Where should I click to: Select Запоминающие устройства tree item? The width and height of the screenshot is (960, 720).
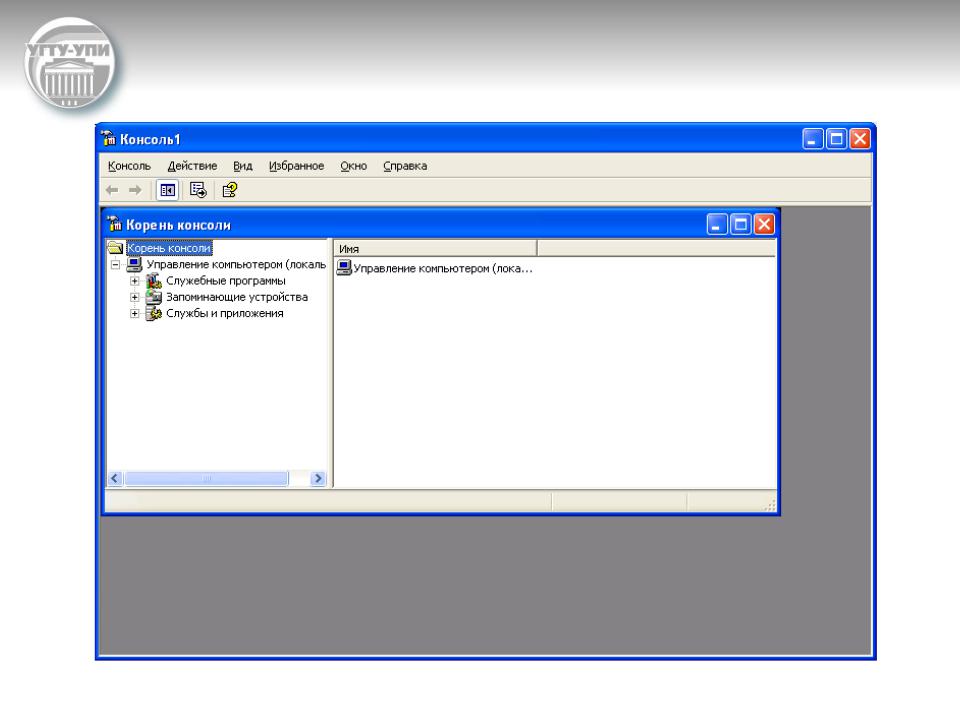click(x=237, y=297)
